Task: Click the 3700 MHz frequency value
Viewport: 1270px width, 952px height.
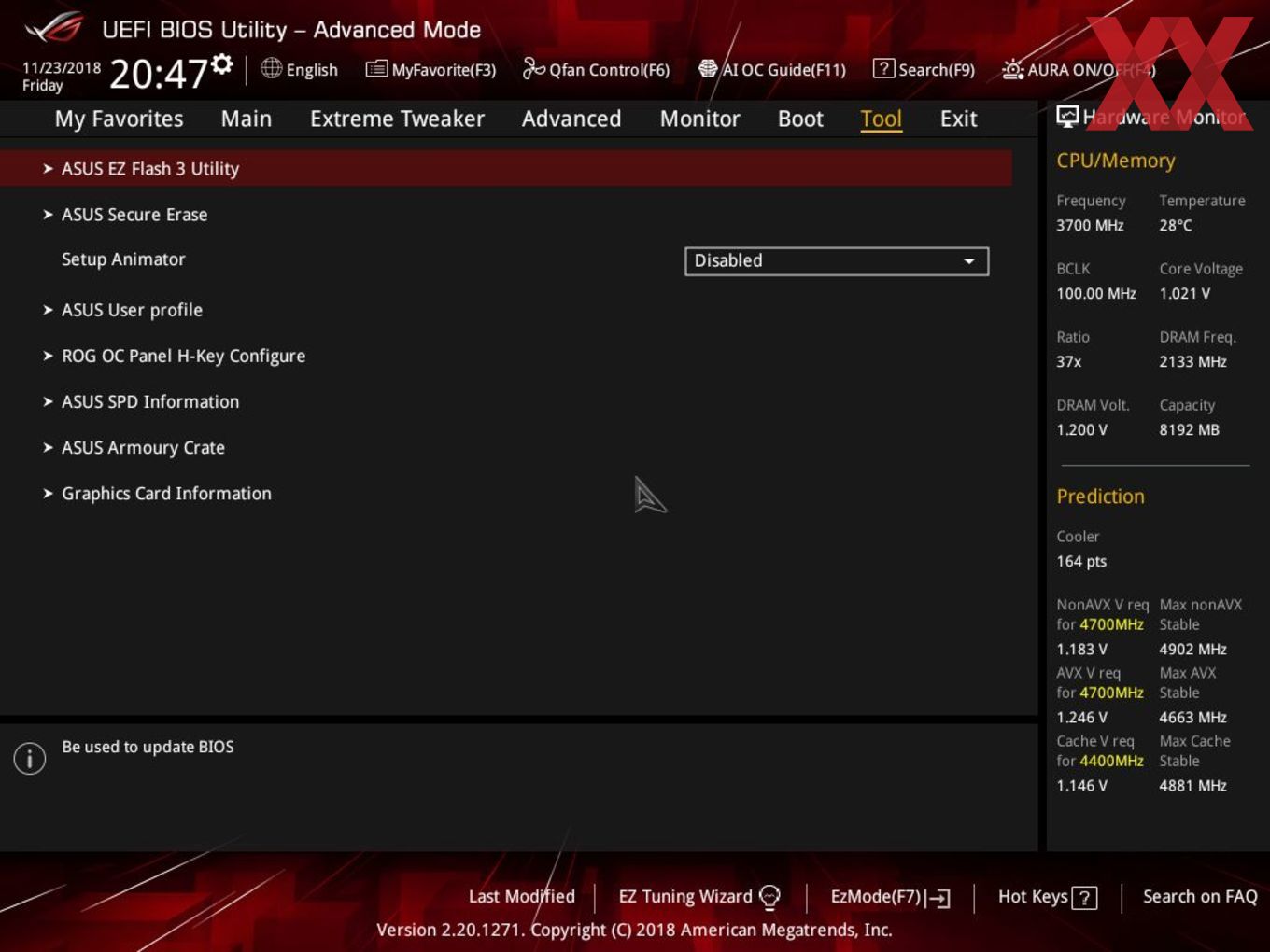Action: (1090, 225)
